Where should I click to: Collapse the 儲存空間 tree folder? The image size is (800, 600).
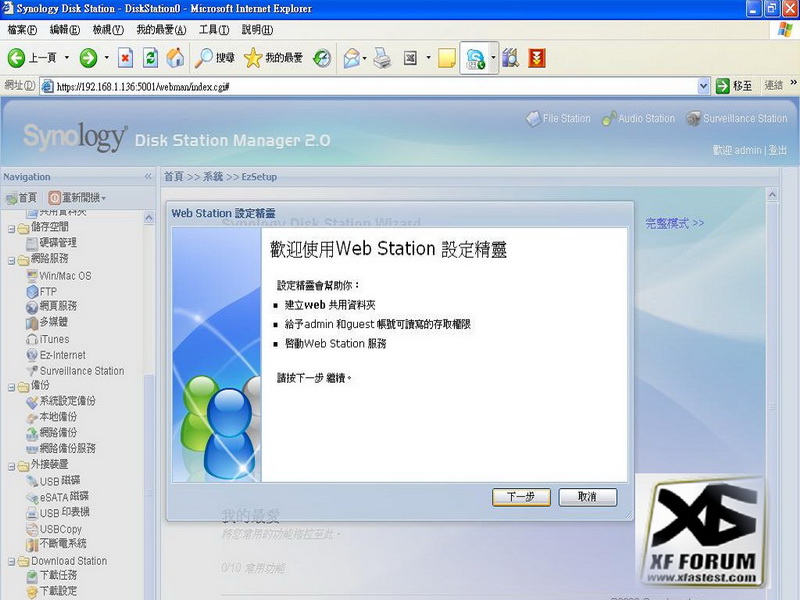tap(11, 229)
